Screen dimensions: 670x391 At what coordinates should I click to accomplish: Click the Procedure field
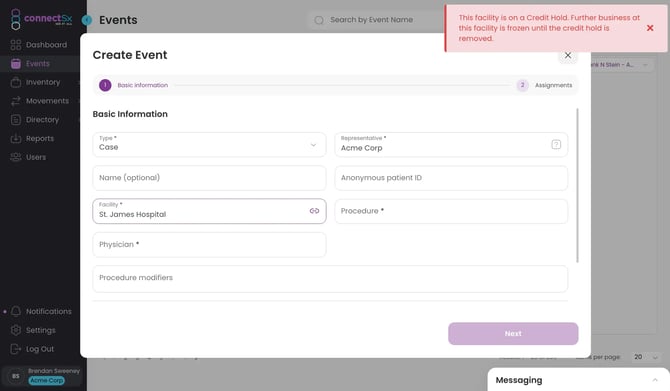pyautogui.click(x=451, y=211)
